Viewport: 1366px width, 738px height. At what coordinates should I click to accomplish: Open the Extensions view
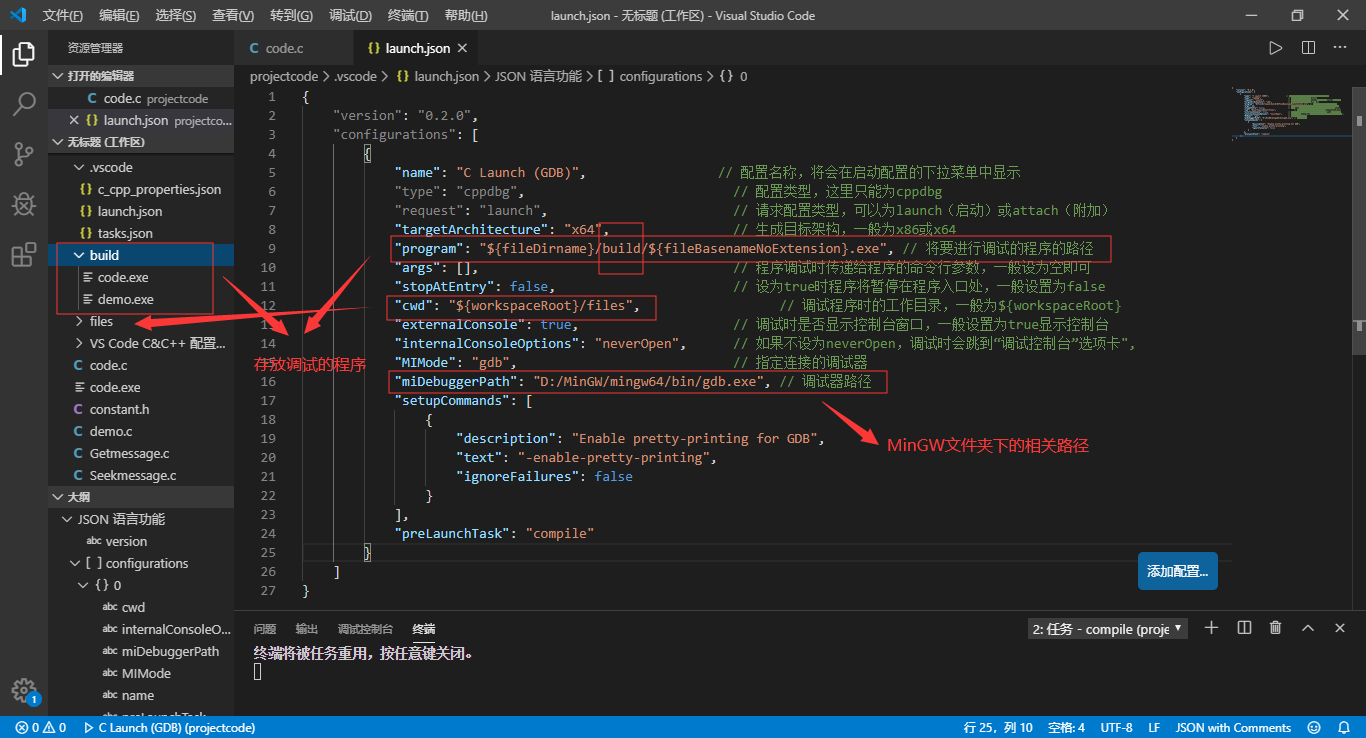24,255
